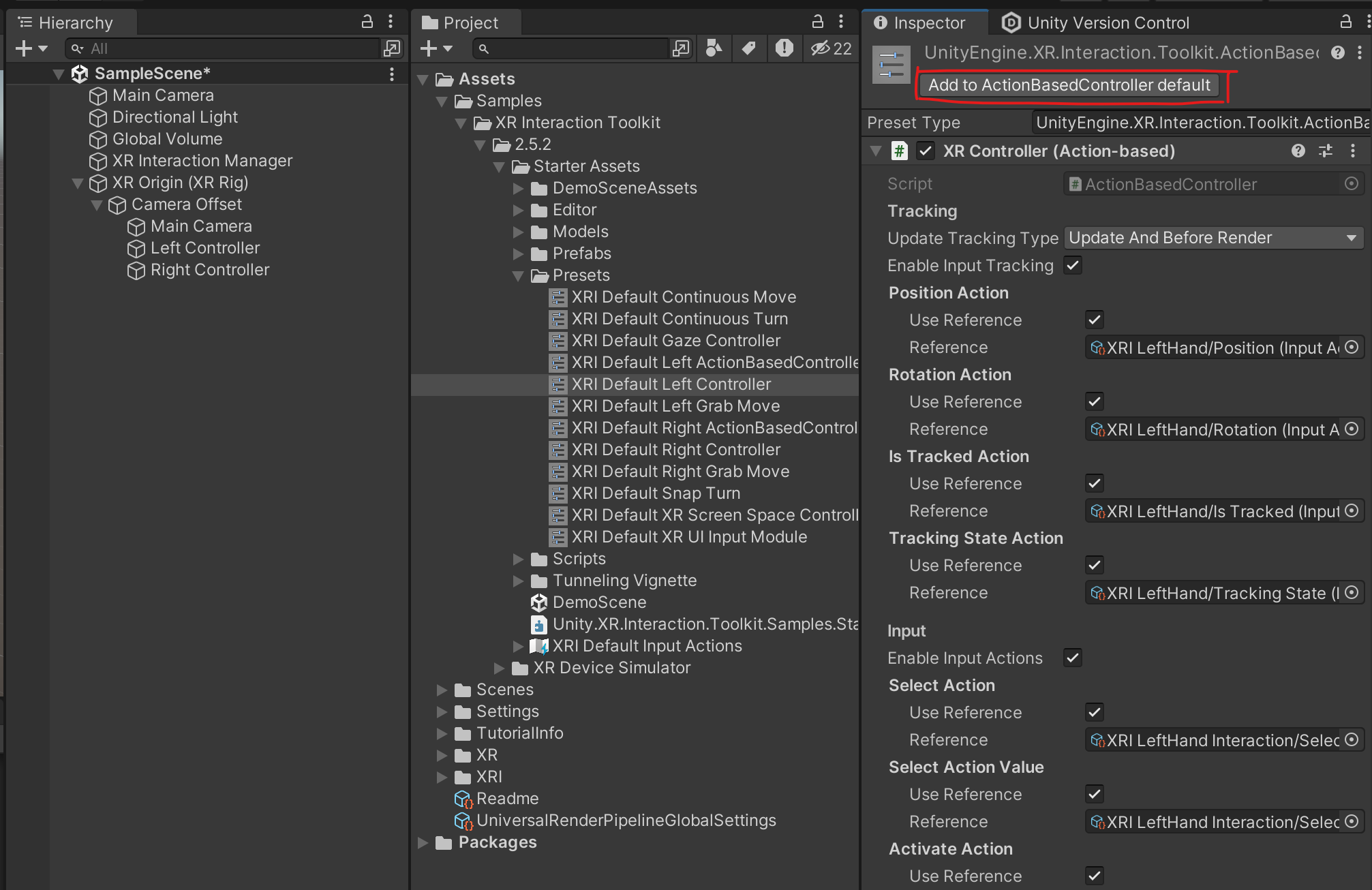Open Update Tracking Type dropdown

pyautogui.click(x=1212, y=238)
